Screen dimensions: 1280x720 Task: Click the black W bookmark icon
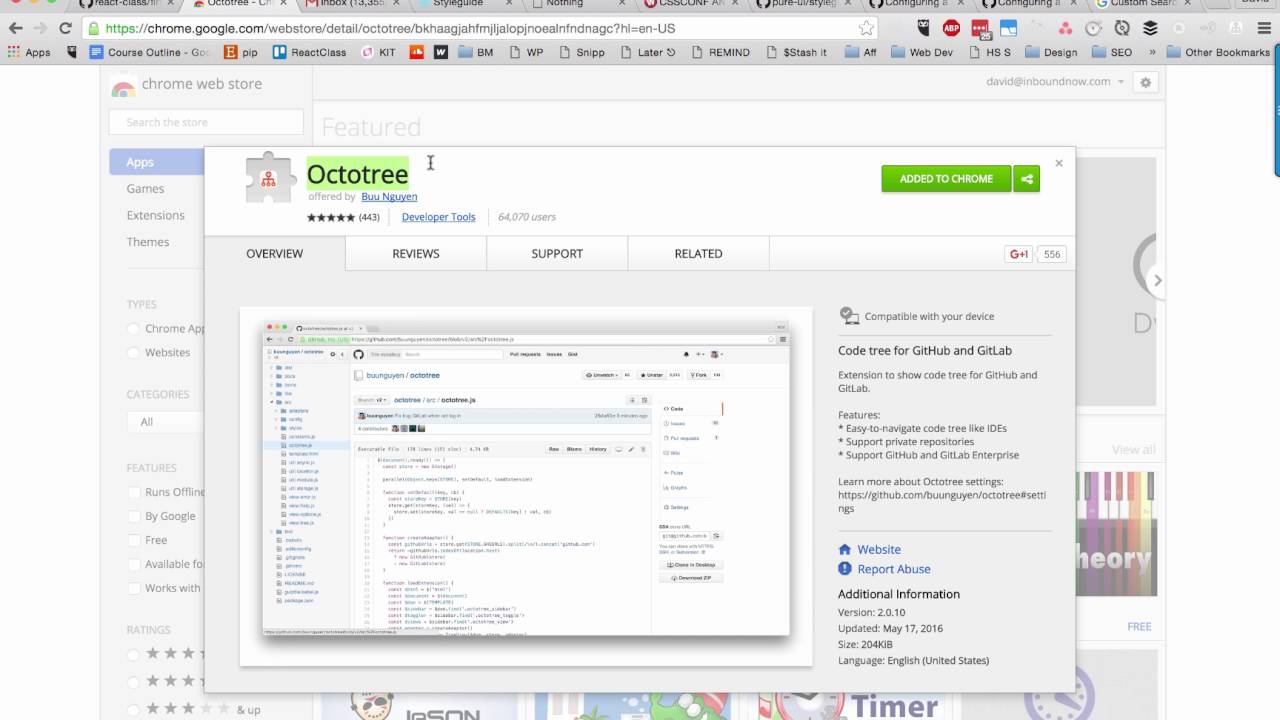(440, 52)
